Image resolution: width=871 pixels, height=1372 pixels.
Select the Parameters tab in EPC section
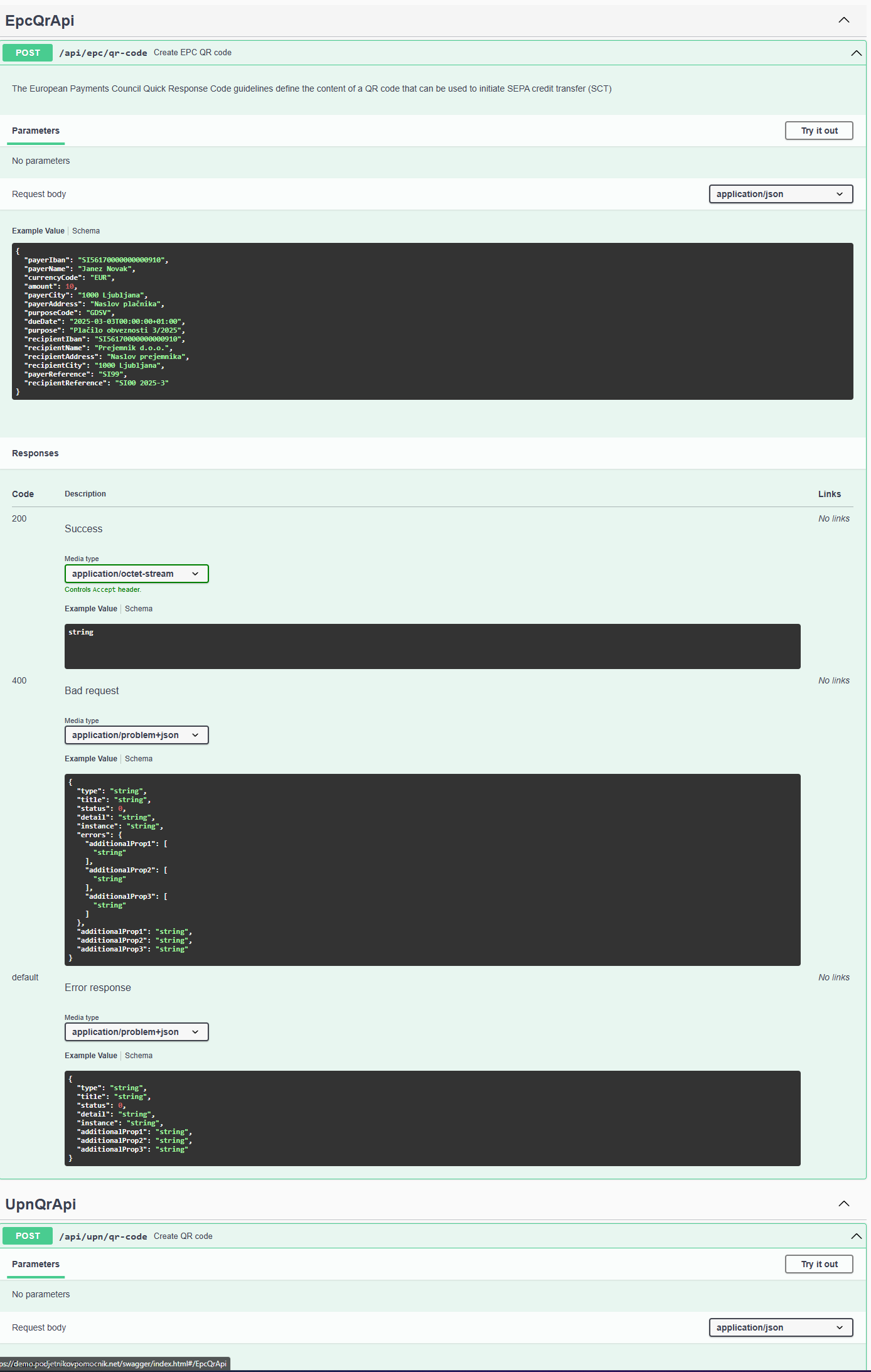(36, 131)
